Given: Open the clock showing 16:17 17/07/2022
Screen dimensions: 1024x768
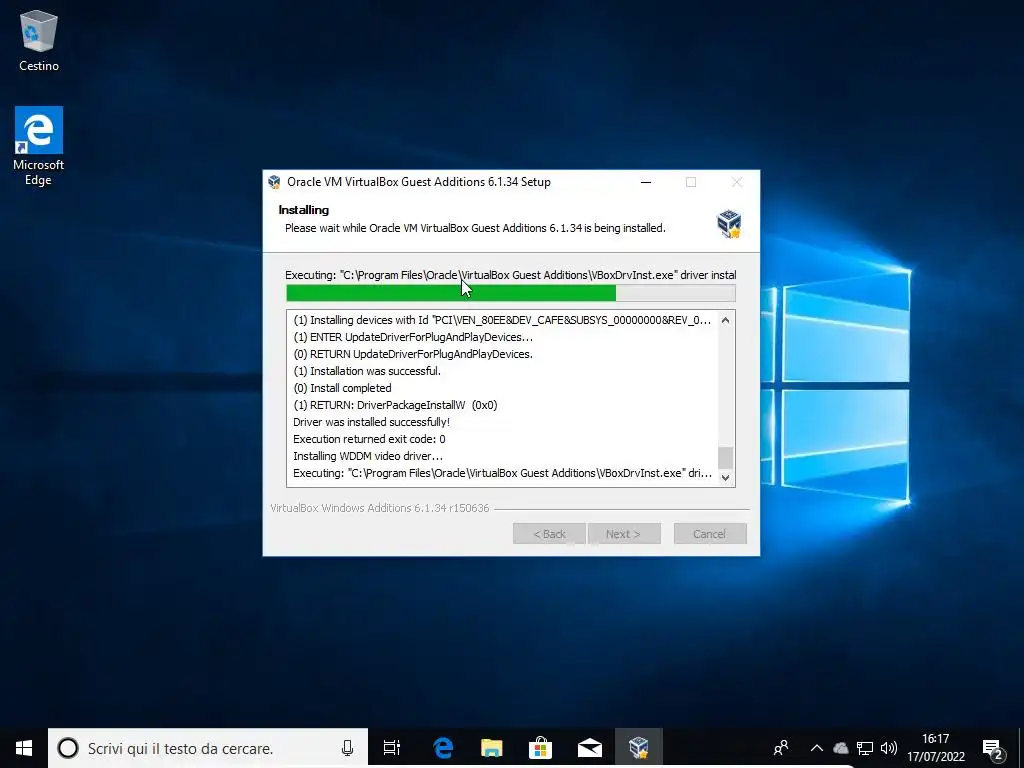Looking at the screenshot, I should pos(935,748).
